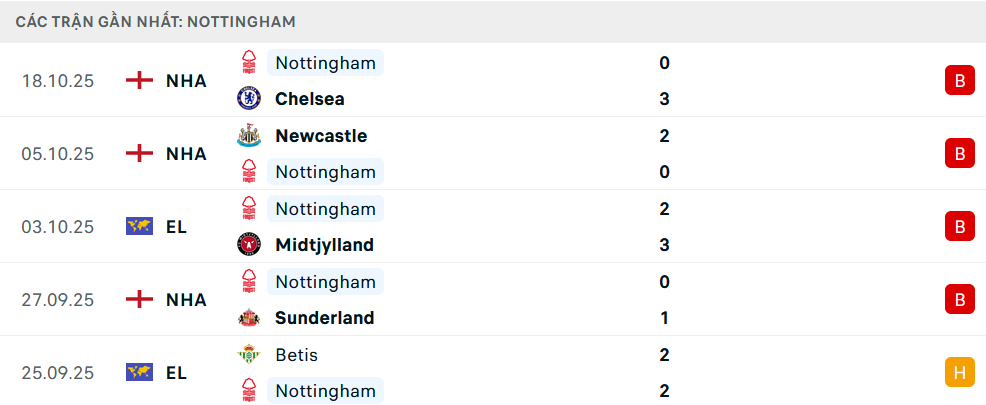986x405 pixels.
Task: Click red B badge for Midtjylland match
Action: [x=959, y=227]
